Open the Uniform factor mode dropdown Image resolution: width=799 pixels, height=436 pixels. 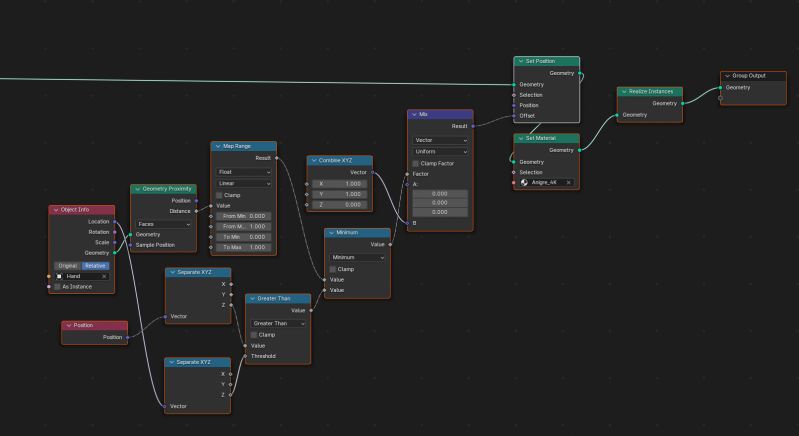[x=440, y=152]
